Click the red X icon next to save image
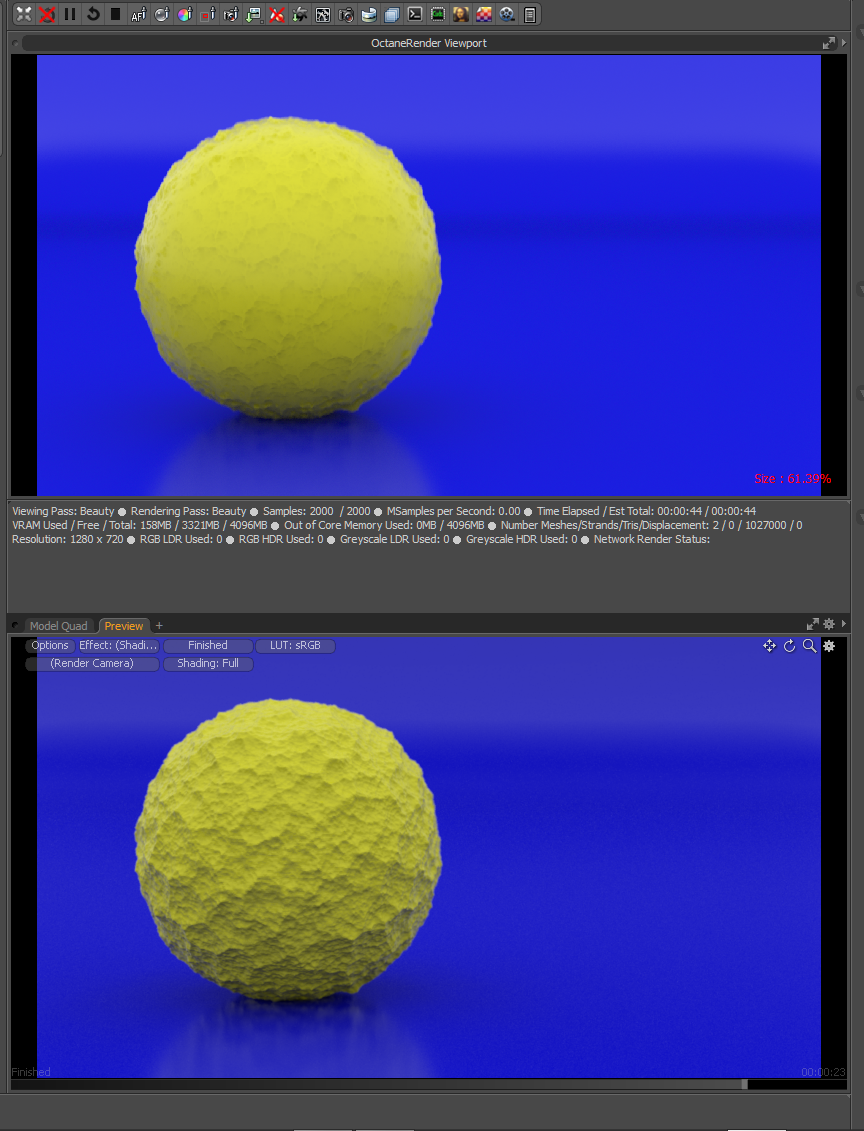 [276, 14]
